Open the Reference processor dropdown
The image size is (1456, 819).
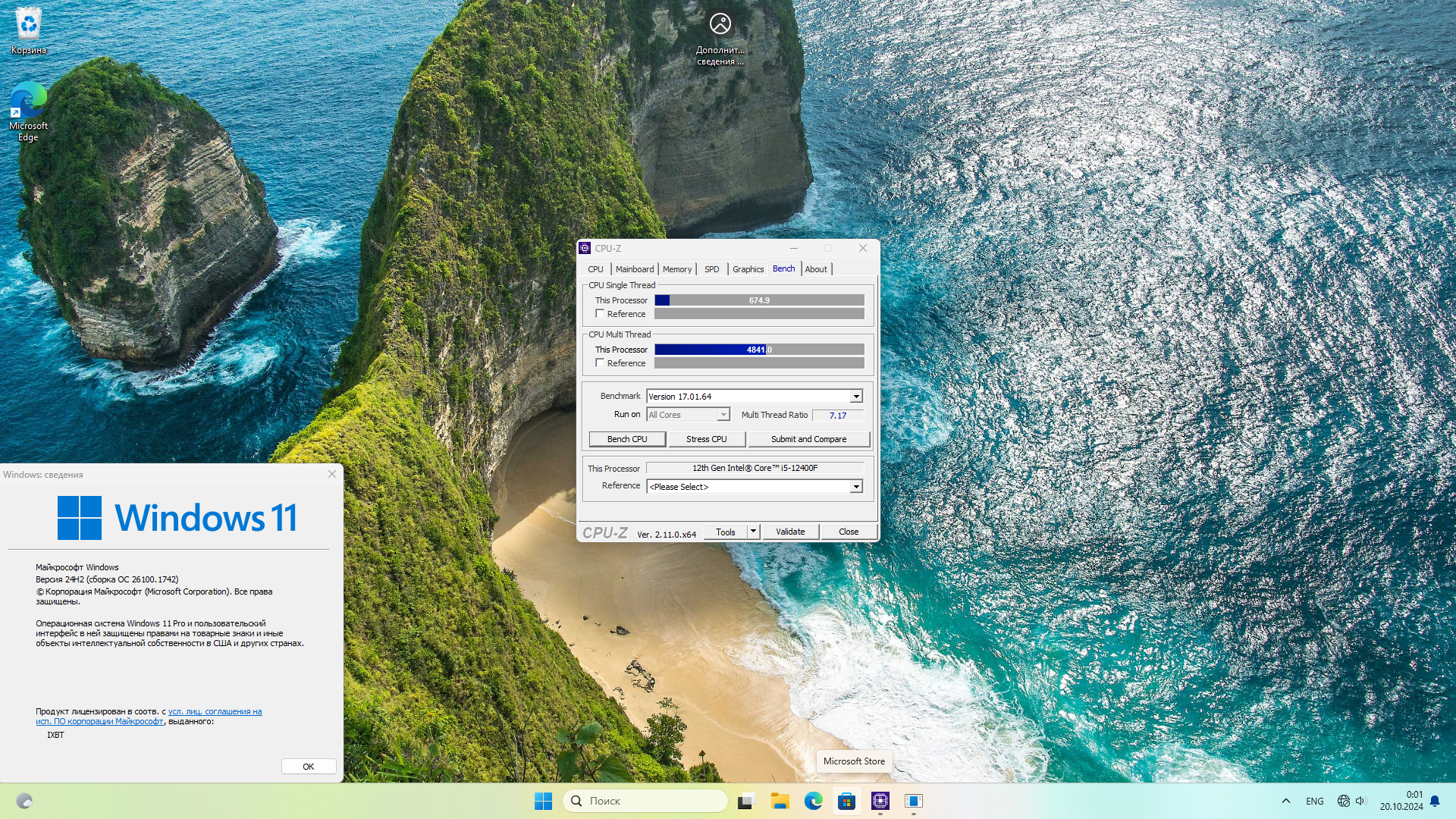(855, 487)
